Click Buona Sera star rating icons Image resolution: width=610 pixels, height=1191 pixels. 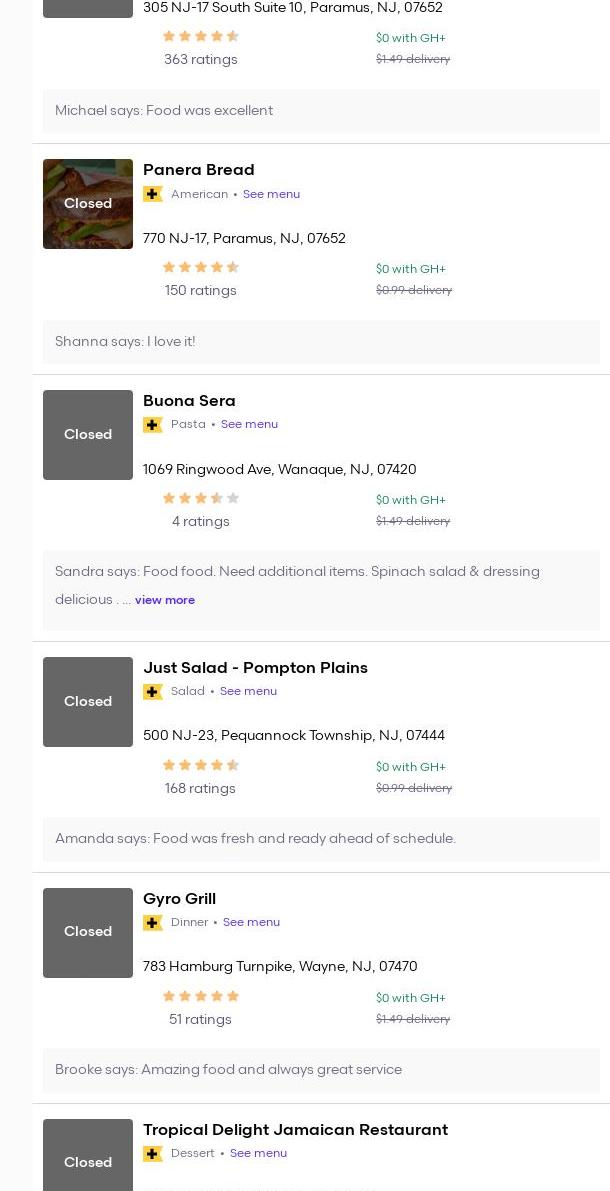(200, 498)
